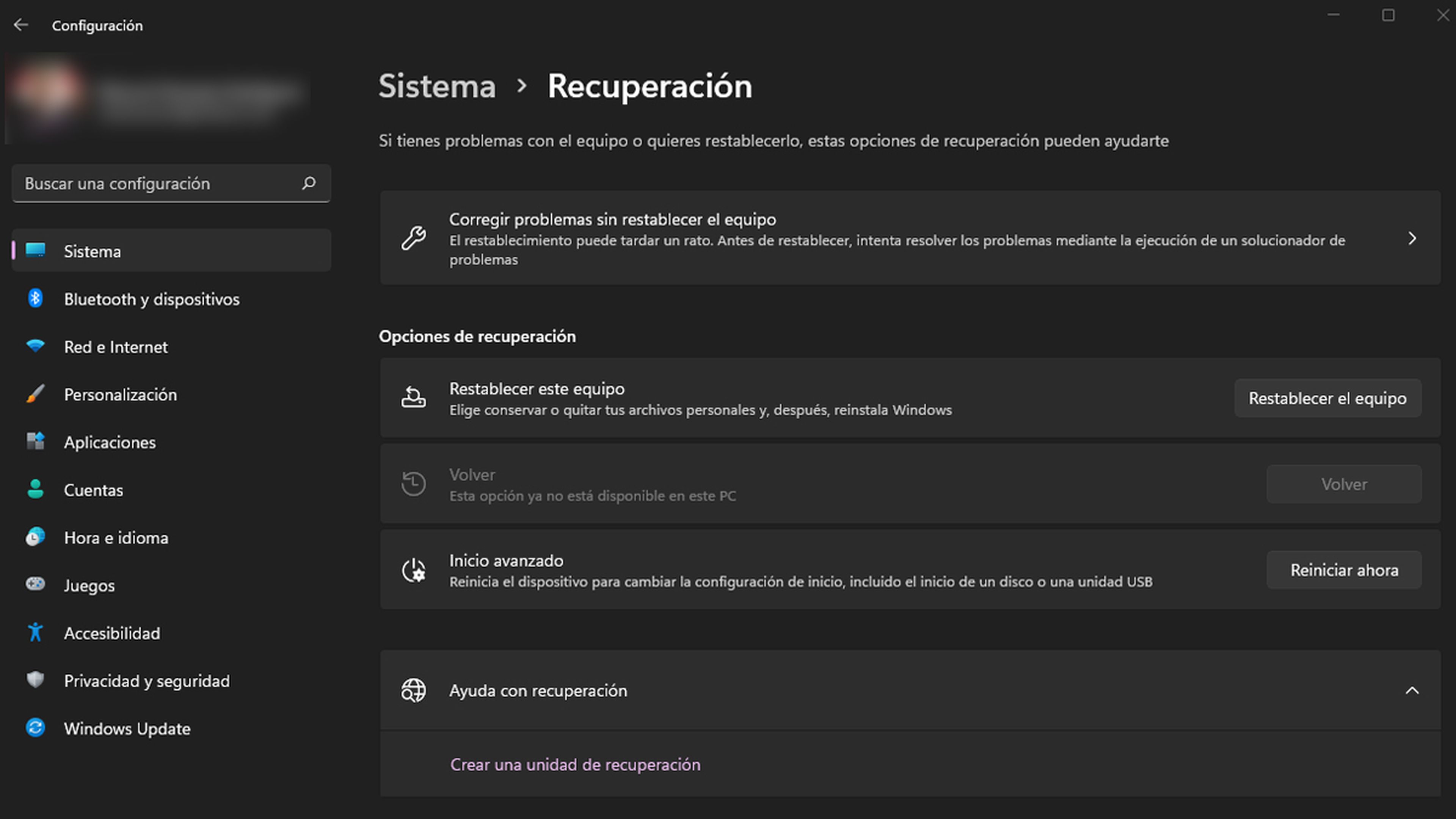The image size is (1456, 819).
Task: Go to Accesibilidad
Action: 171,632
